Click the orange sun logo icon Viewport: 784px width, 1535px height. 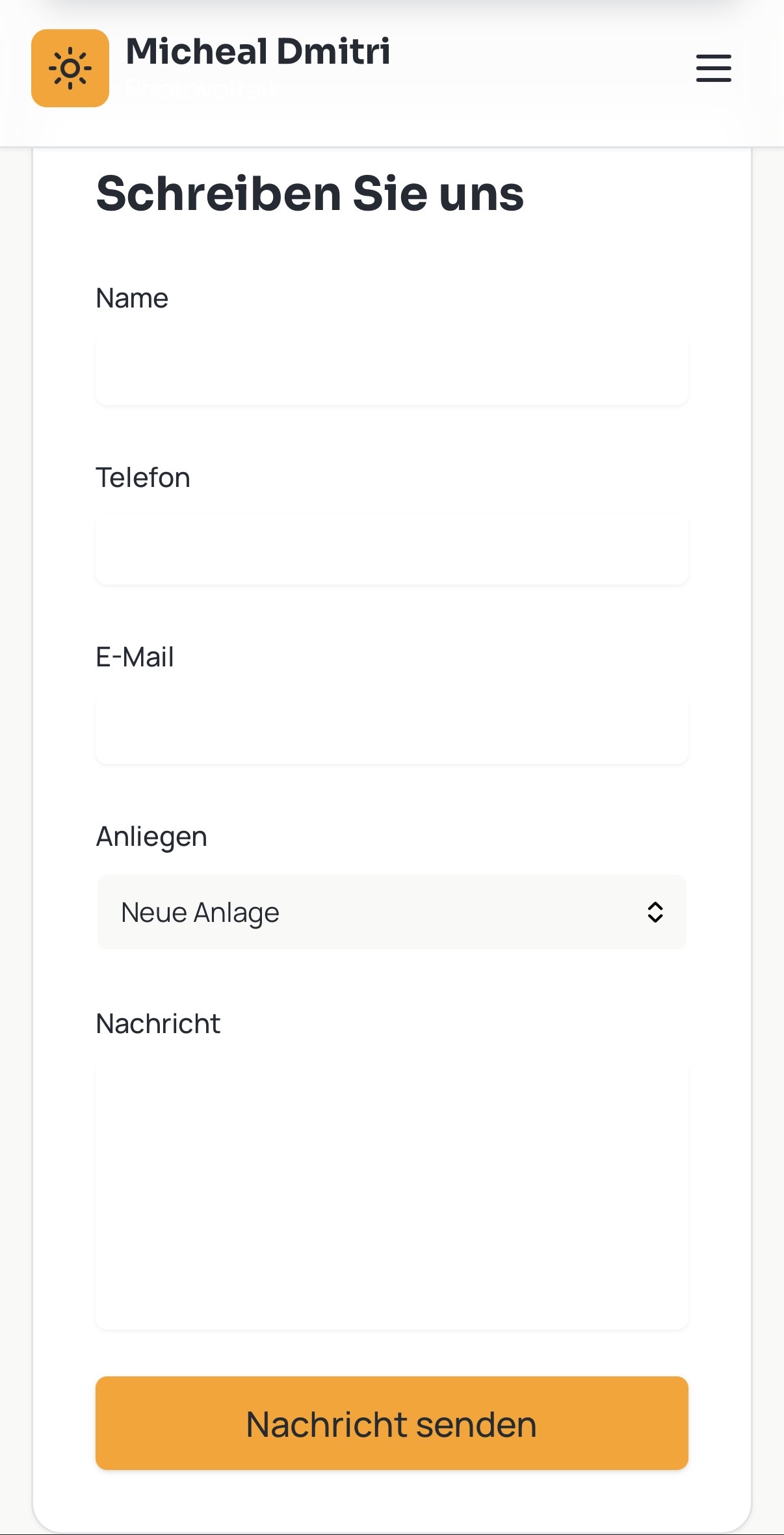point(70,68)
